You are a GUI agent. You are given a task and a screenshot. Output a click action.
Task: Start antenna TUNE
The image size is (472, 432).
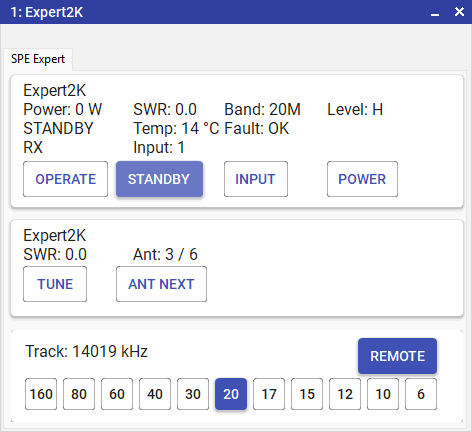click(x=55, y=284)
